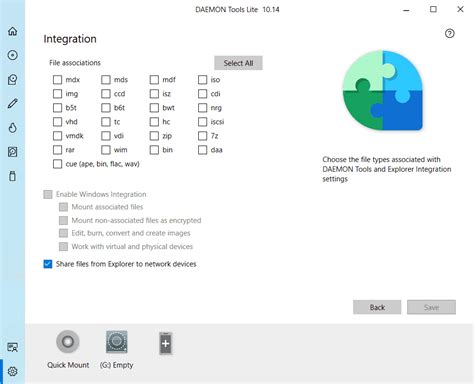Close the DAEMON Tools Lite window
Screen dimensions: 474x384
460,9
